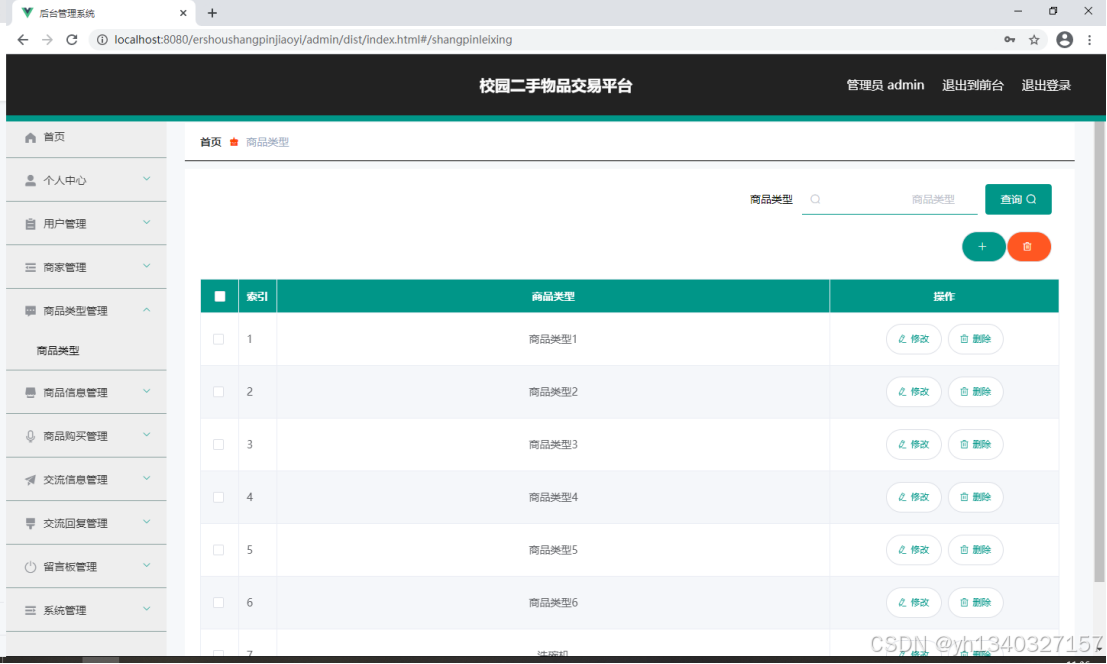Click 修改 for row 商品类型1
The image size is (1107, 664).
pyautogui.click(x=914, y=339)
